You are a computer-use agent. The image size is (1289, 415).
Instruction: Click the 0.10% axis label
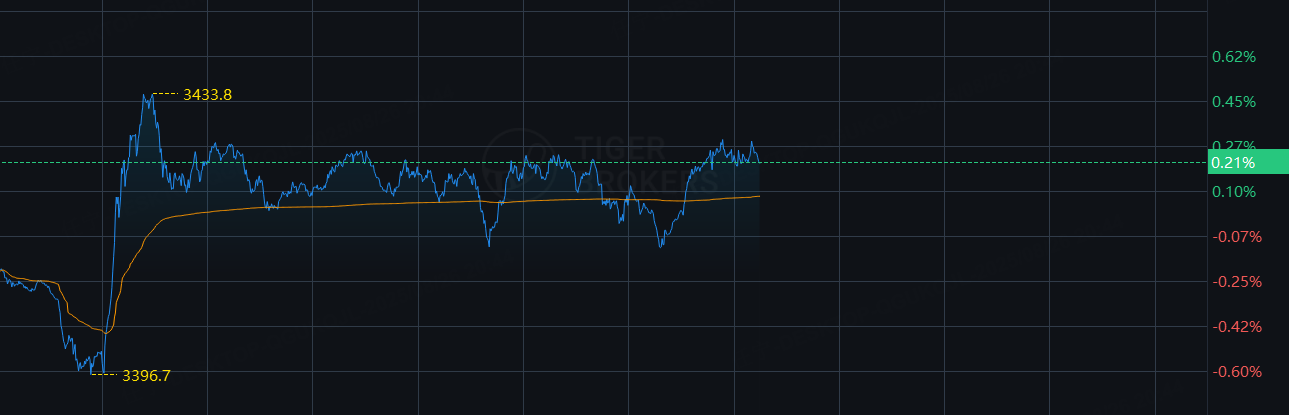pyautogui.click(x=1233, y=192)
